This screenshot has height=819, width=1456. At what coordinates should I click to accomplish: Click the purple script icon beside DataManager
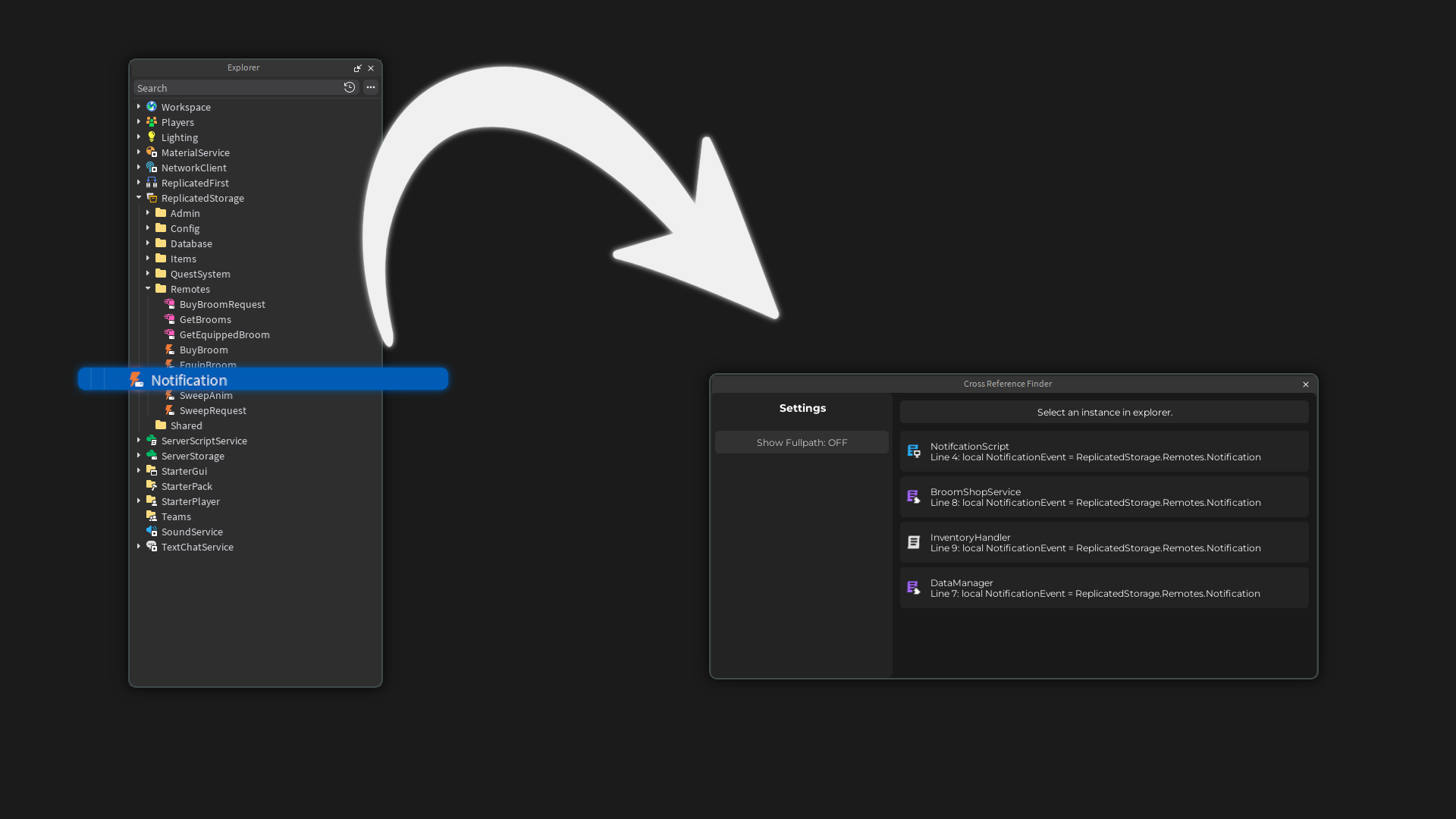point(913,587)
